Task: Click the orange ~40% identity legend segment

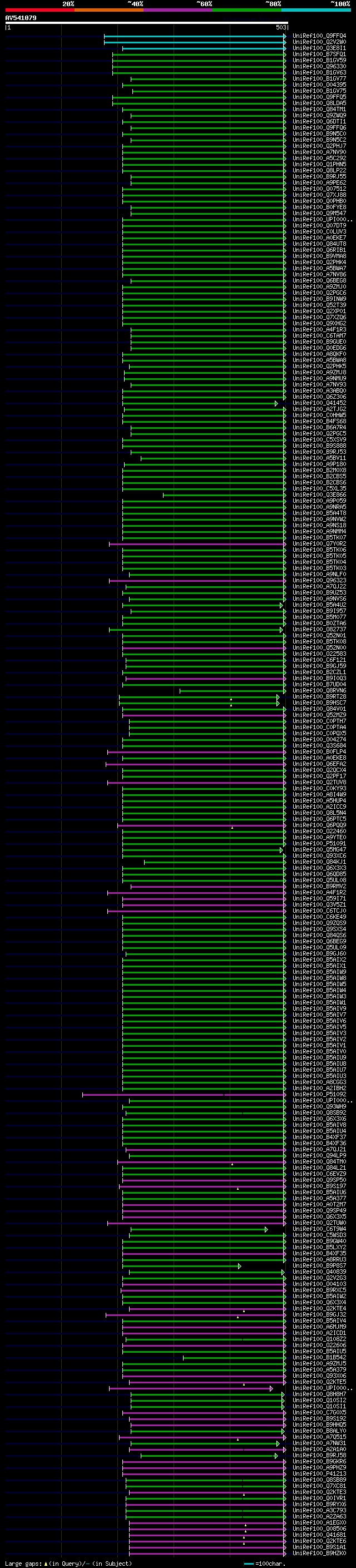Action: 109,10
